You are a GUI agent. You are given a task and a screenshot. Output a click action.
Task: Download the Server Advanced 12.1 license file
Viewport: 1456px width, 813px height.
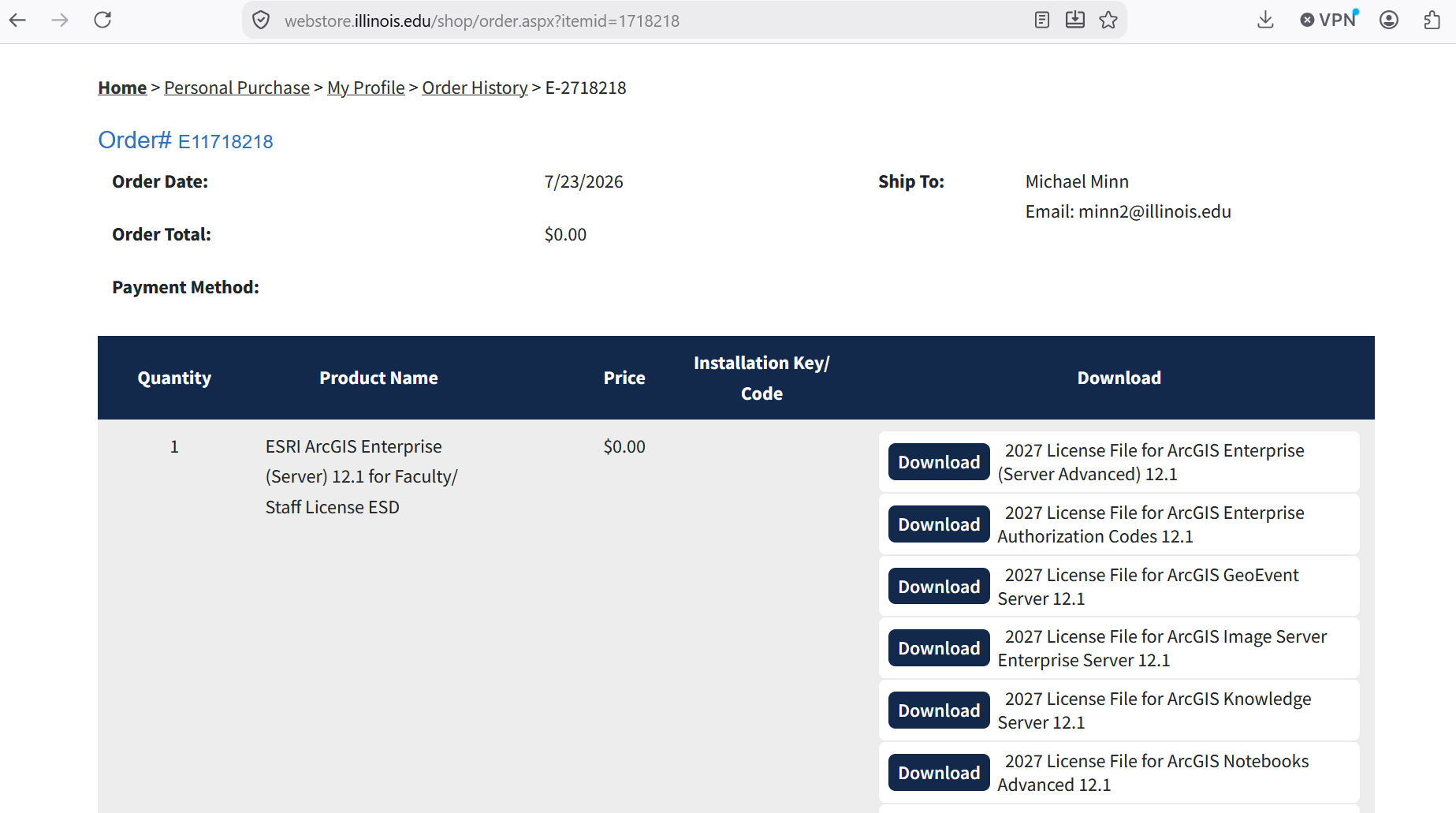click(939, 462)
